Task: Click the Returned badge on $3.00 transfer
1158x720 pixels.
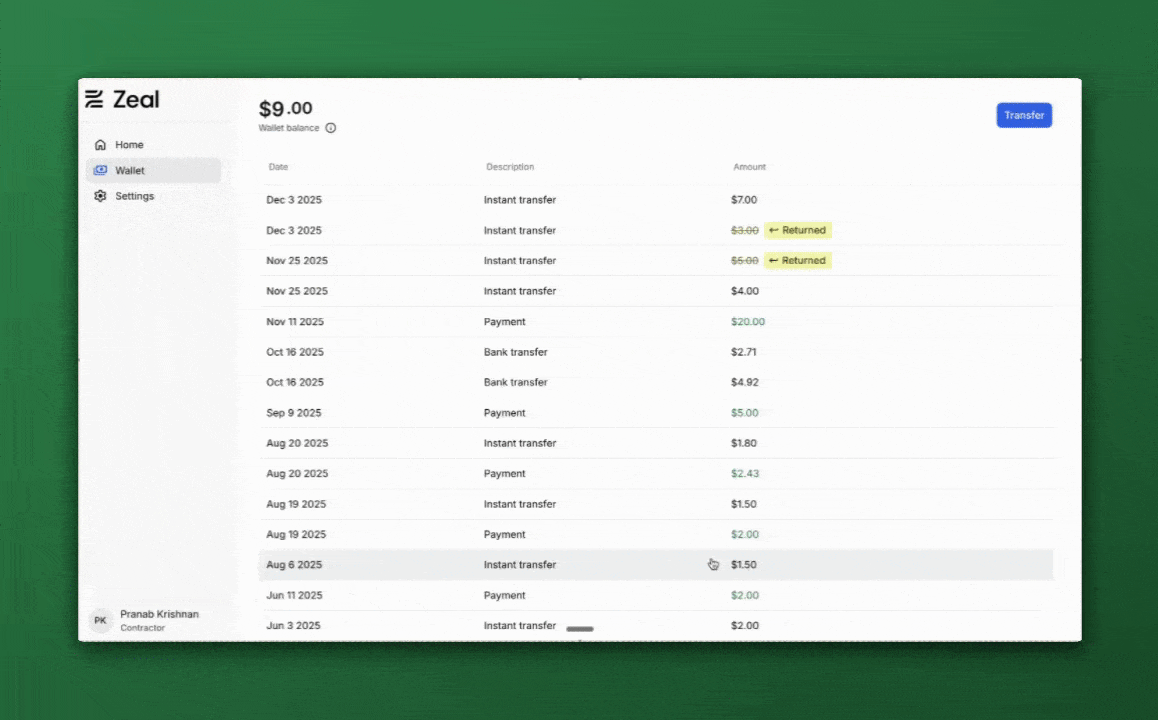Action: point(798,230)
